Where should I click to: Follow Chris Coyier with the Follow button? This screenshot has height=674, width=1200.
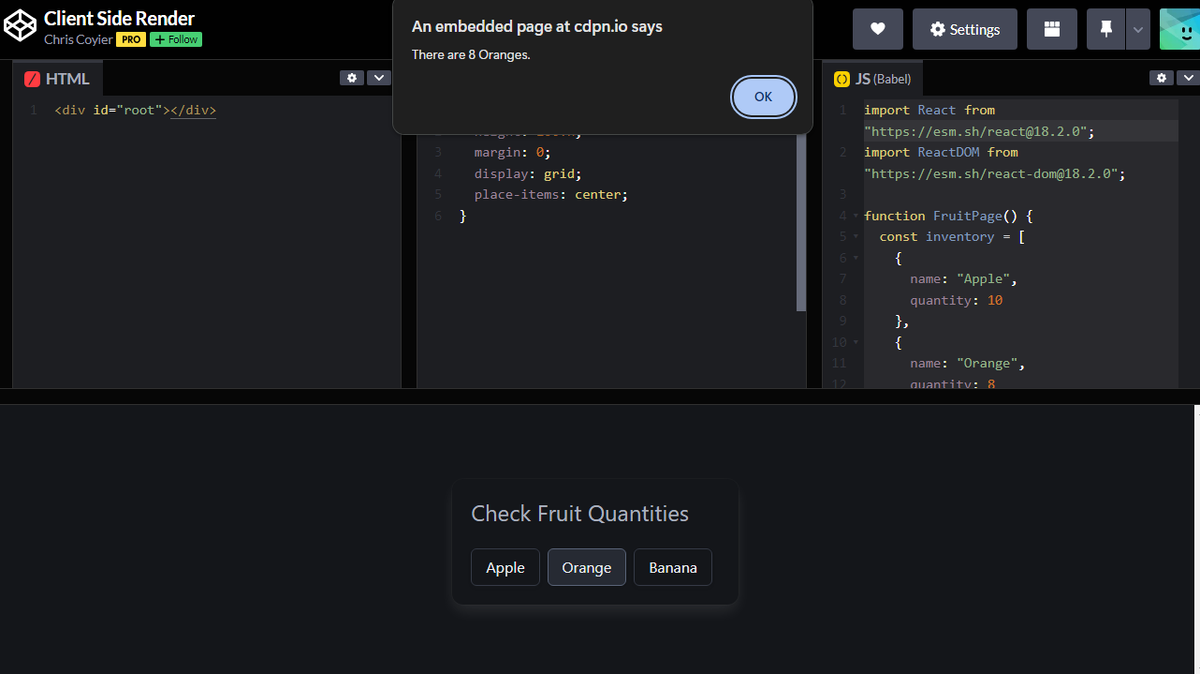(175, 39)
